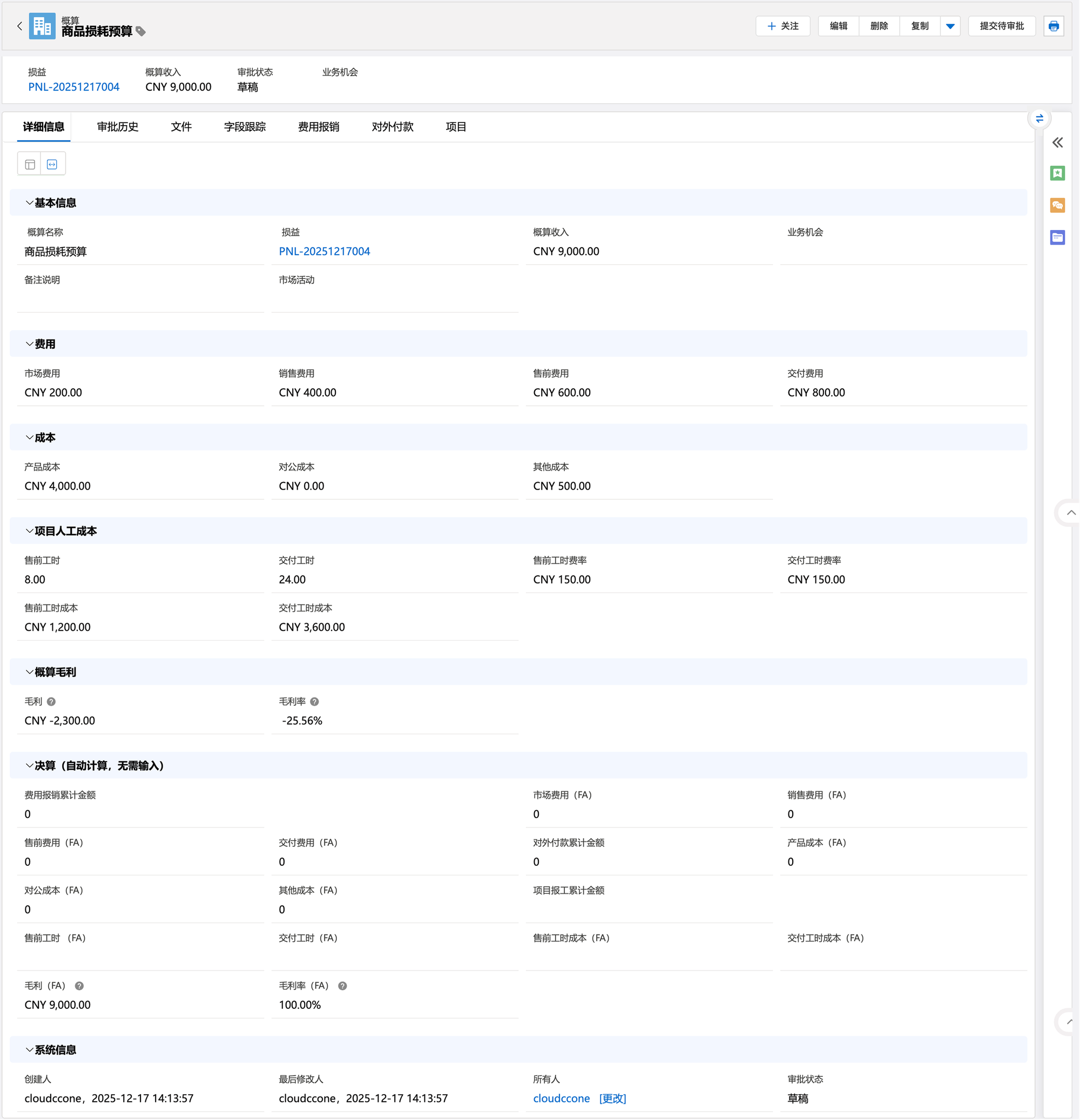Click the tag icon beside 商品损耗预算
Viewport: 1080px width, 1120px height.
[140, 32]
